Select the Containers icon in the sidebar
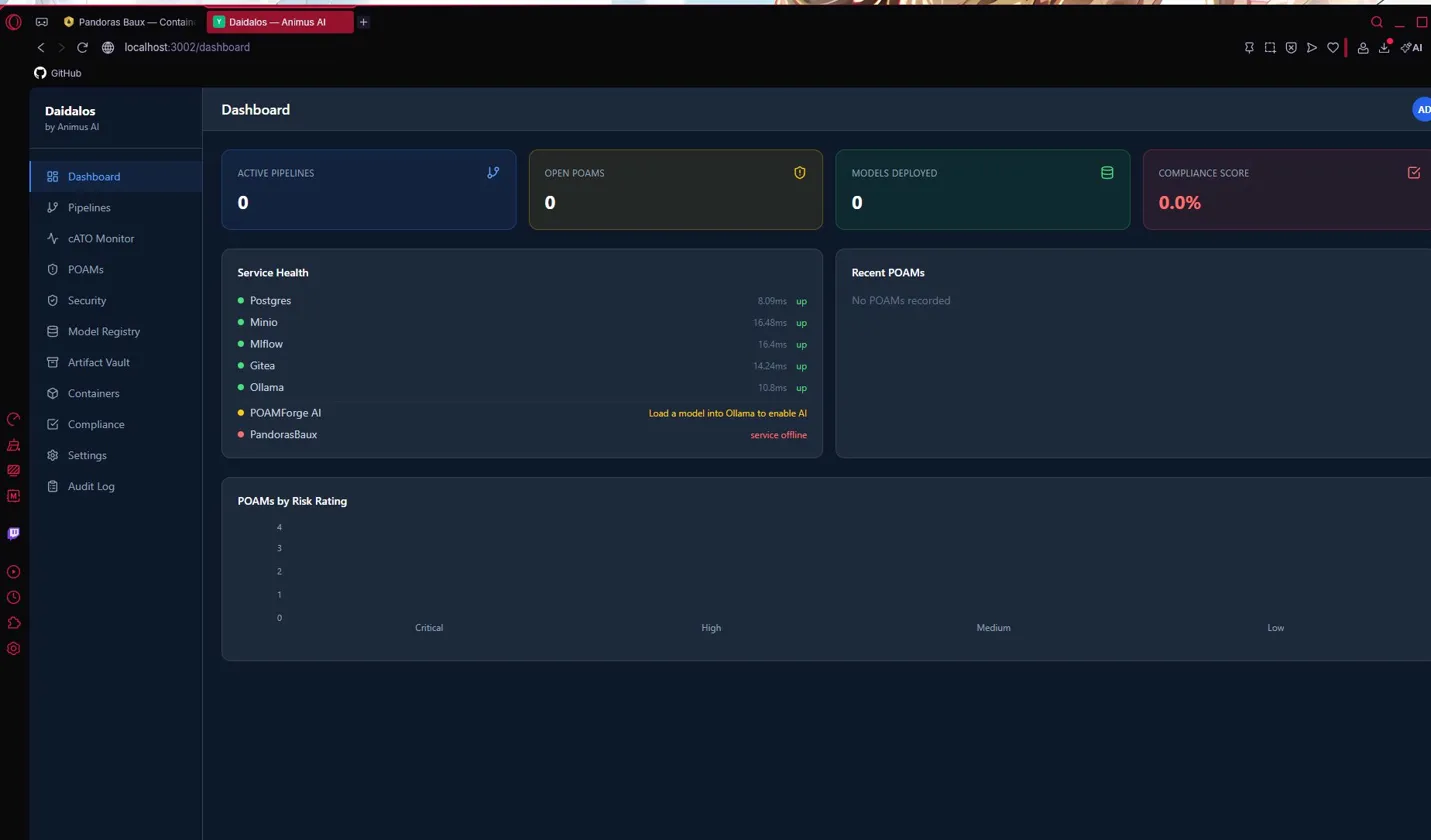Image resolution: width=1431 pixels, height=840 pixels. tap(53, 393)
